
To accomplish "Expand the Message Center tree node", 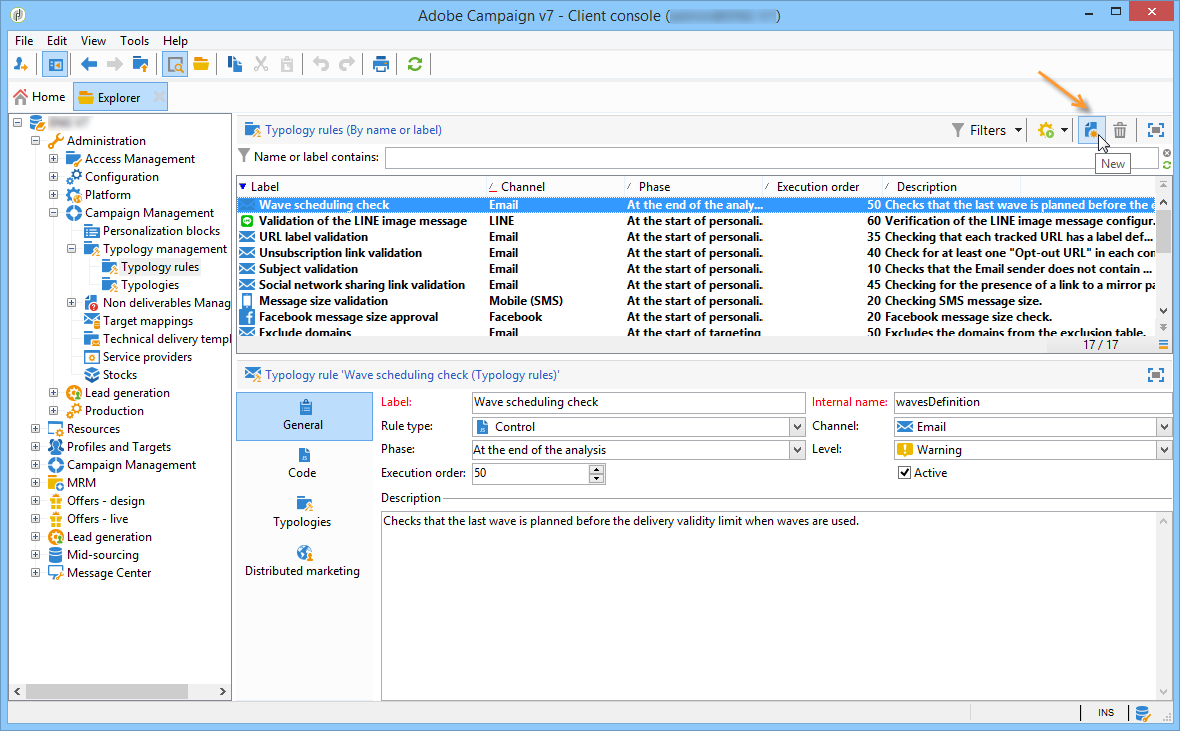I will click(x=35, y=573).
